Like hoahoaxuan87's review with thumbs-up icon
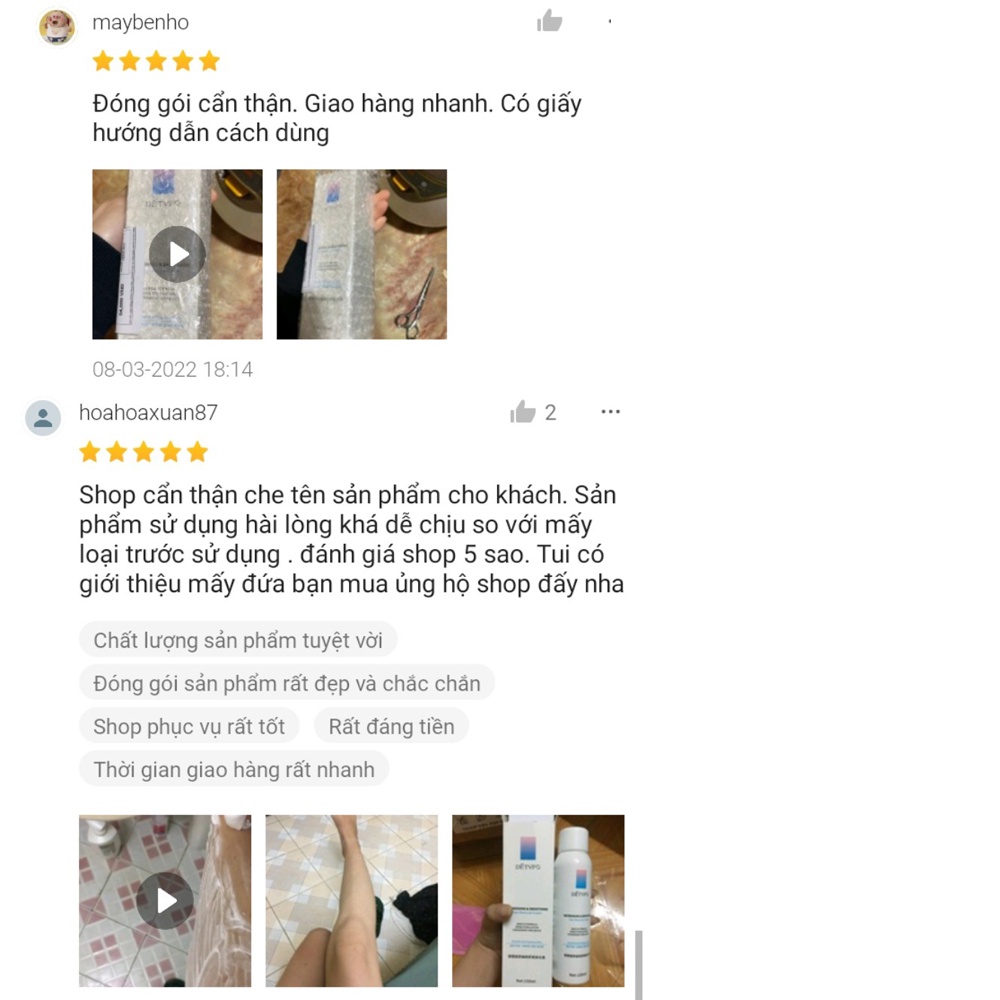This screenshot has height=1000, width=1000. (522, 412)
